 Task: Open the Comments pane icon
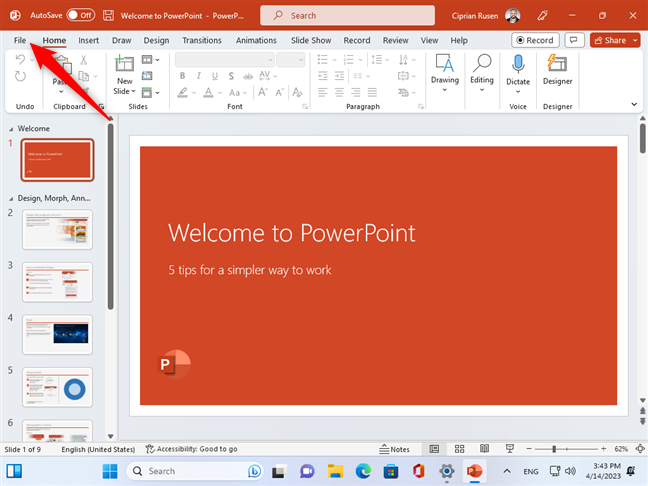(x=574, y=40)
